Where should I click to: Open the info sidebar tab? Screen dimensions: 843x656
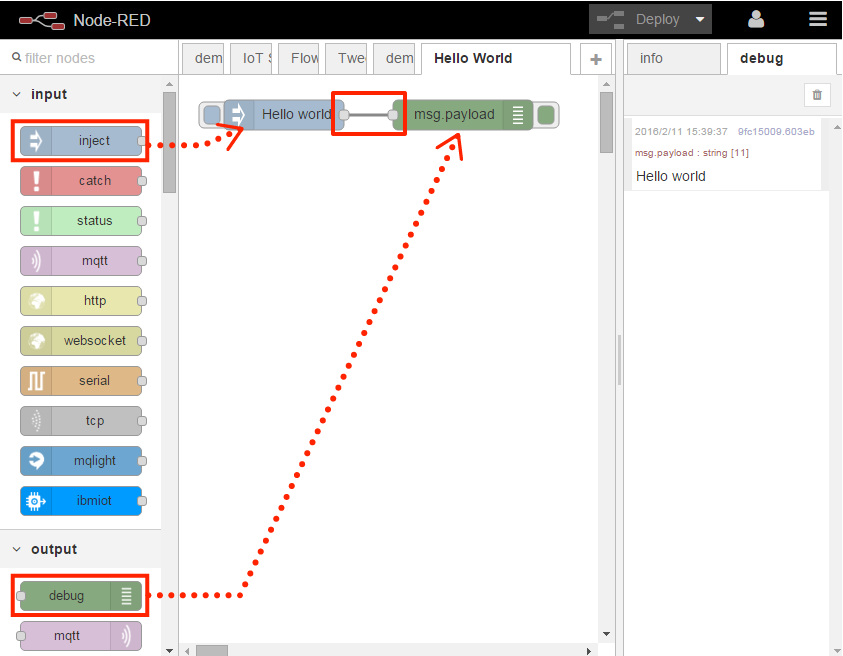point(674,58)
